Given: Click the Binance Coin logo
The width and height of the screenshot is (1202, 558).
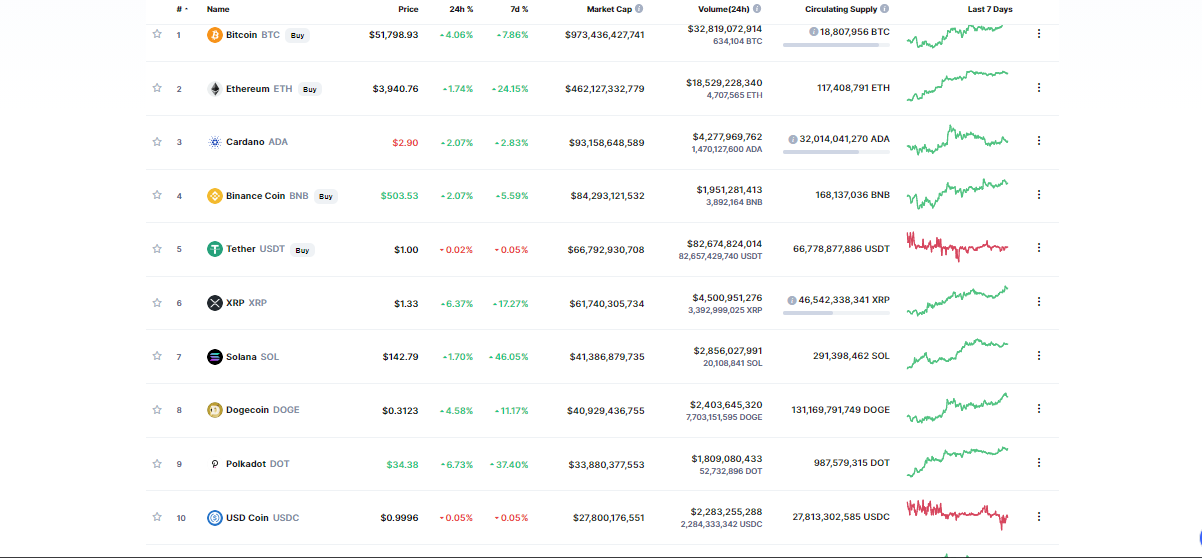Looking at the screenshot, I should pyautogui.click(x=214, y=196).
